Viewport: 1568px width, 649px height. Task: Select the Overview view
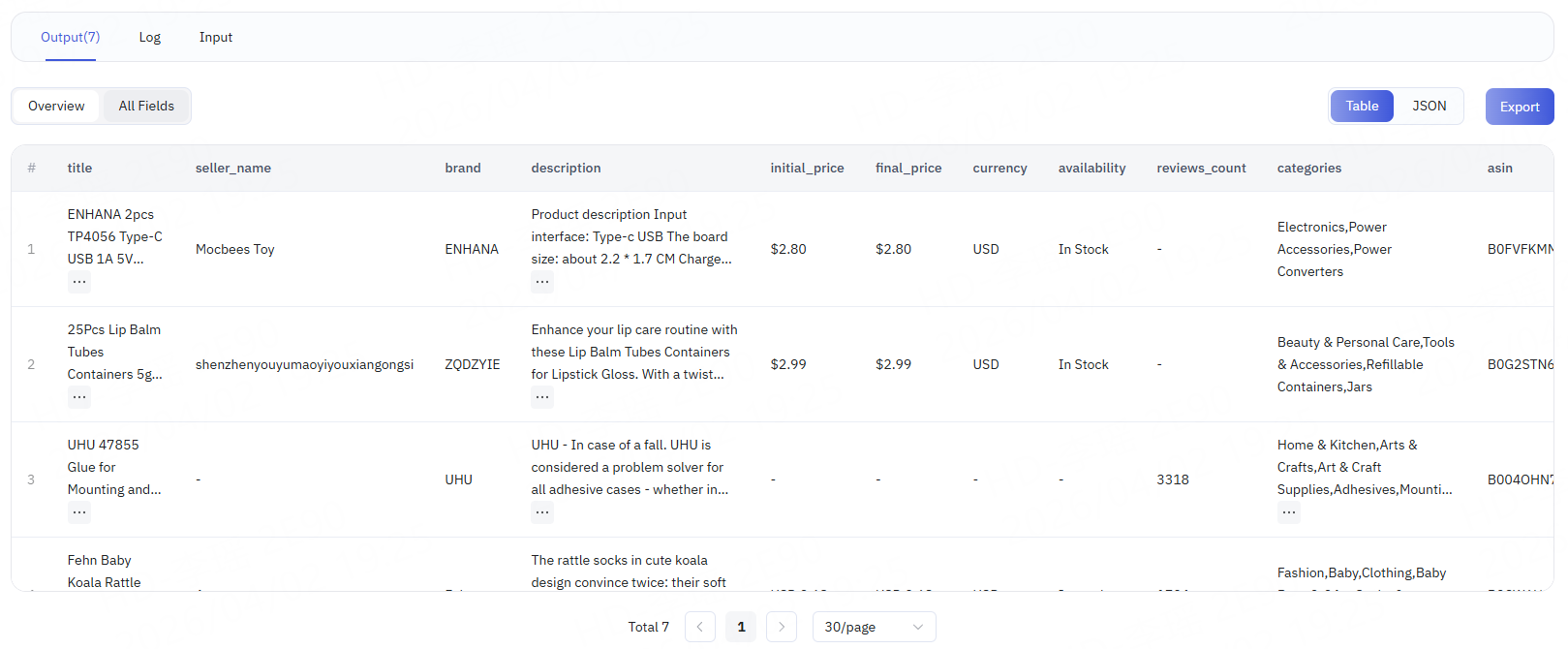pos(56,106)
